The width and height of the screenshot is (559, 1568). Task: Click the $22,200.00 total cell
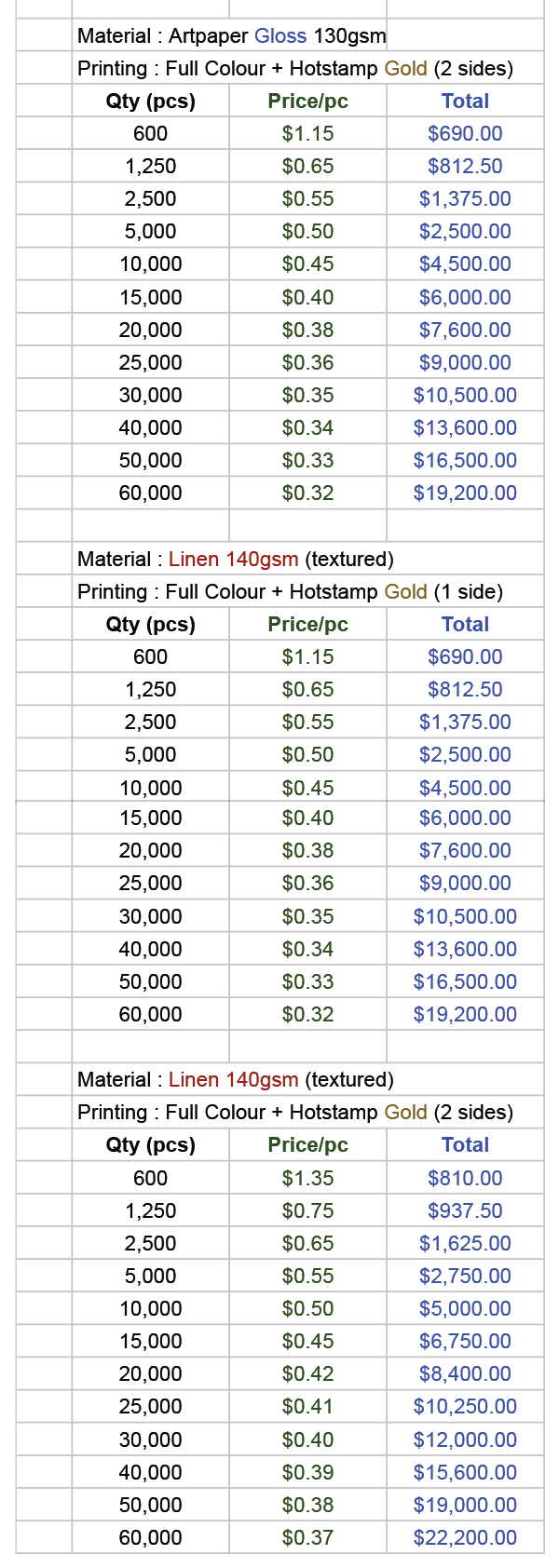click(x=465, y=1537)
